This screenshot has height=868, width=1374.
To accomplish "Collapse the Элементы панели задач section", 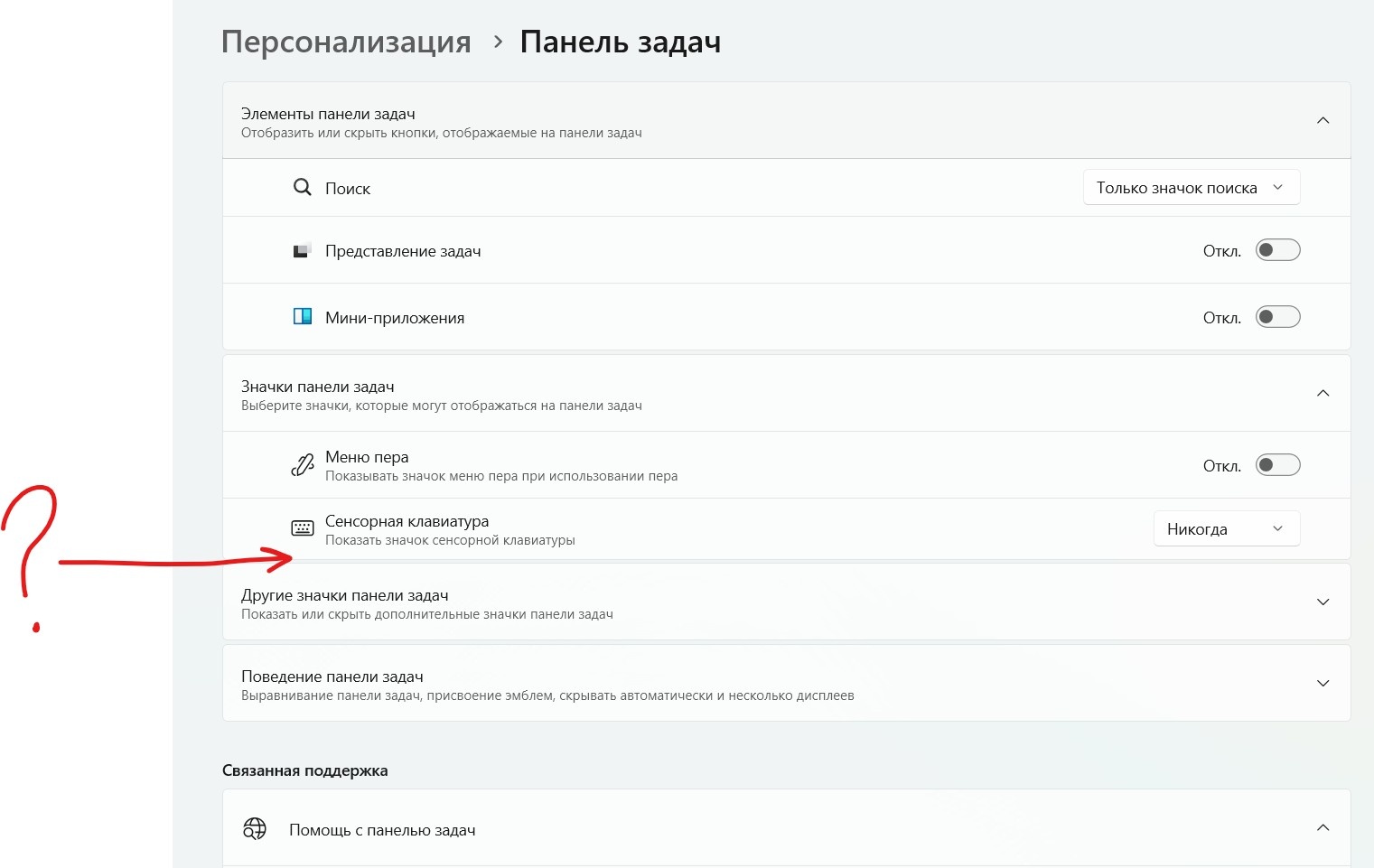I will point(1323,121).
